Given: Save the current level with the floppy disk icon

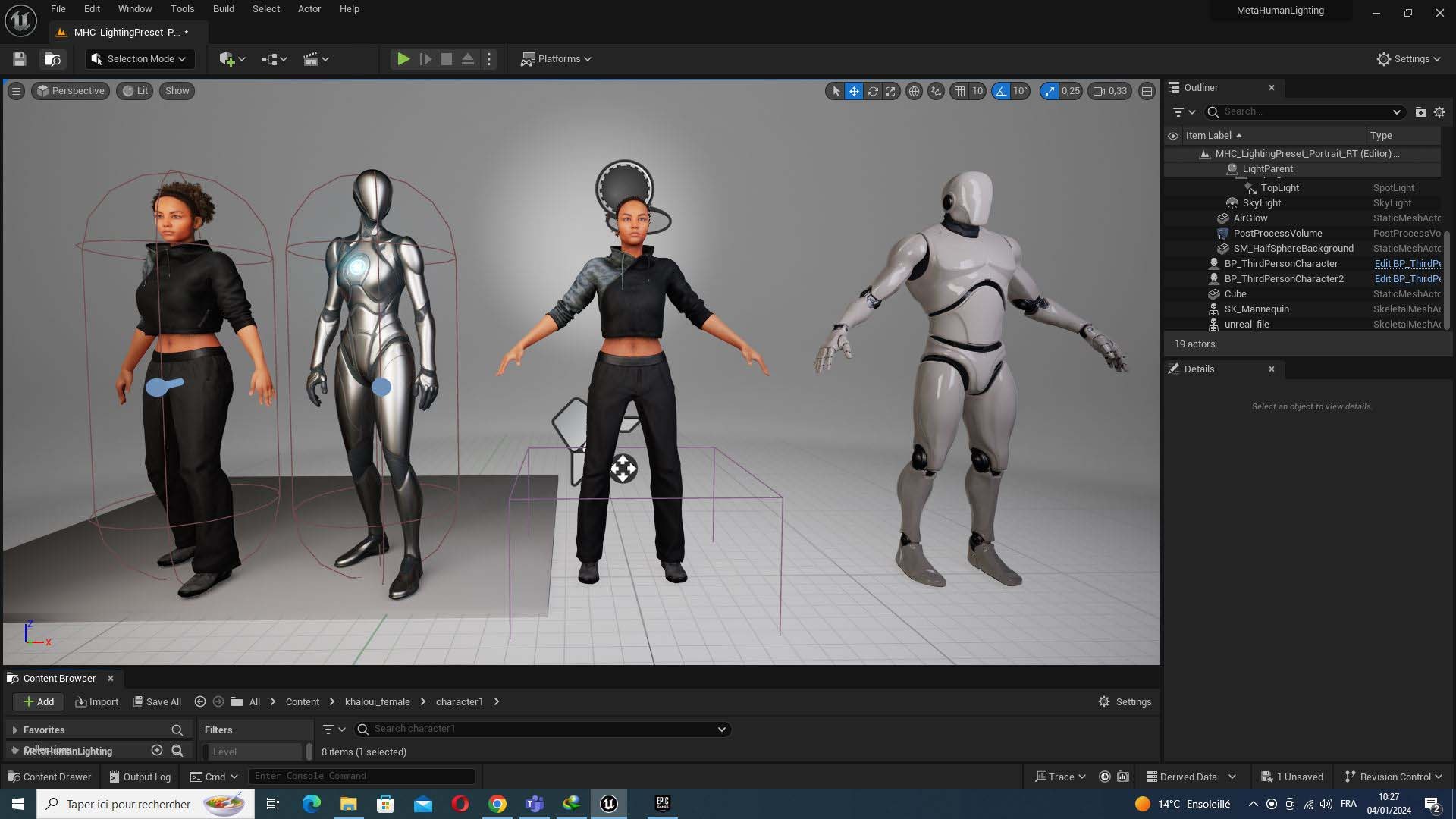Looking at the screenshot, I should coord(20,59).
